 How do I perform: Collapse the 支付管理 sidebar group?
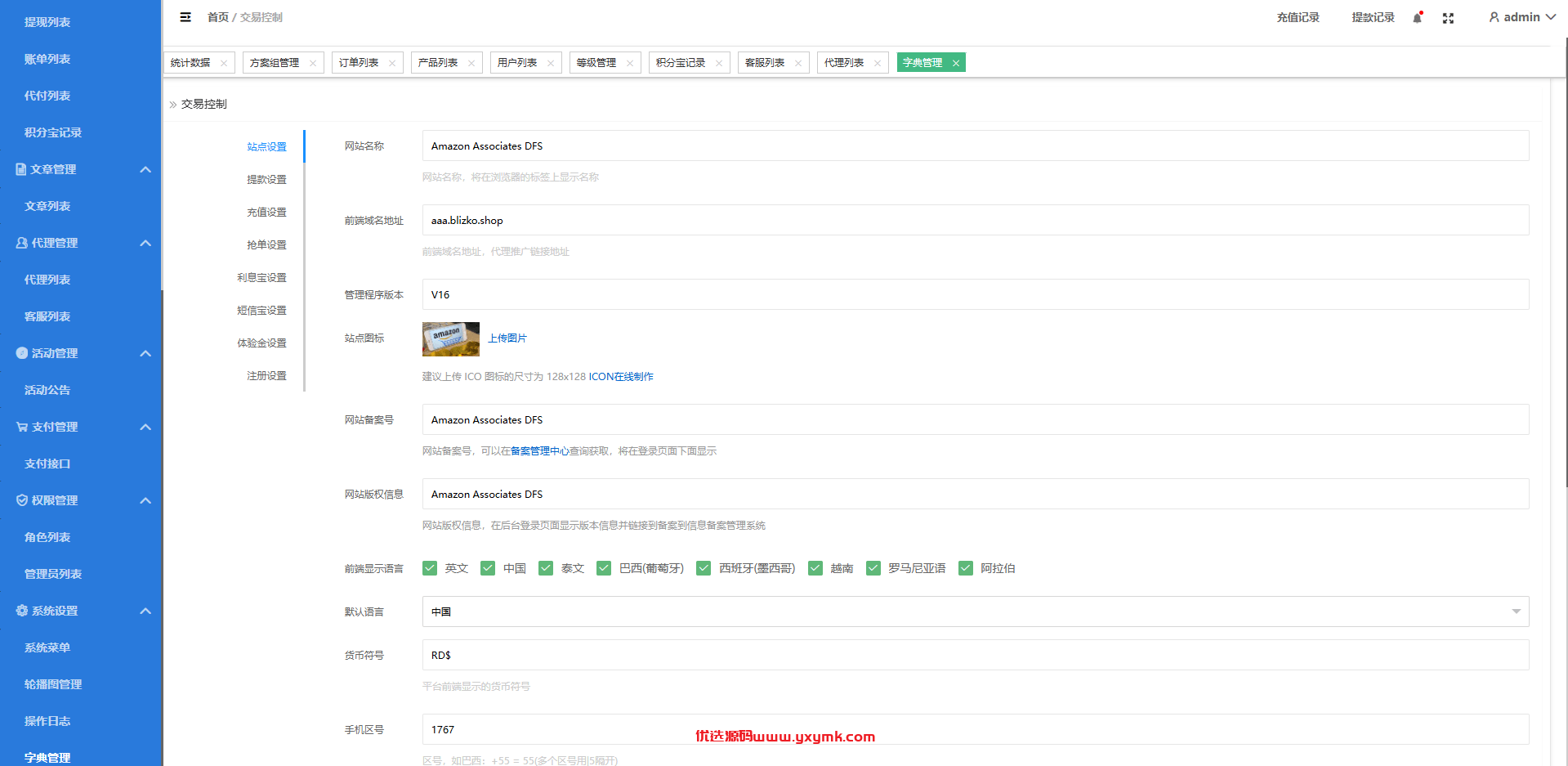point(145,427)
